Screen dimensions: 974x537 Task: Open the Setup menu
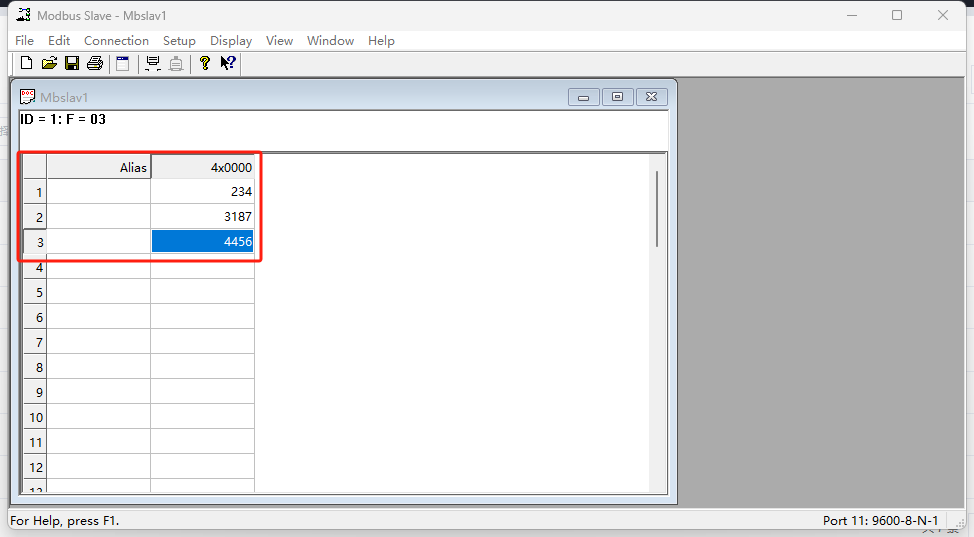(179, 41)
